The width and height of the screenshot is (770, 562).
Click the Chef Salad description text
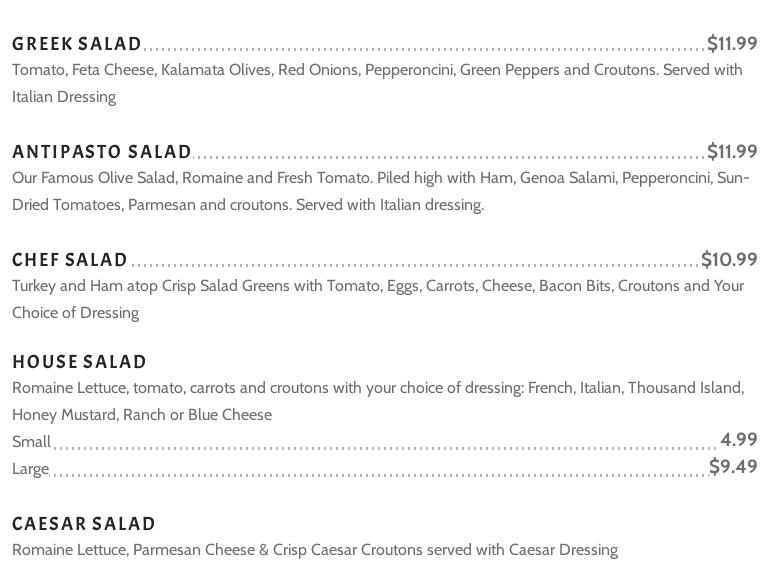pyautogui.click(x=378, y=299)
